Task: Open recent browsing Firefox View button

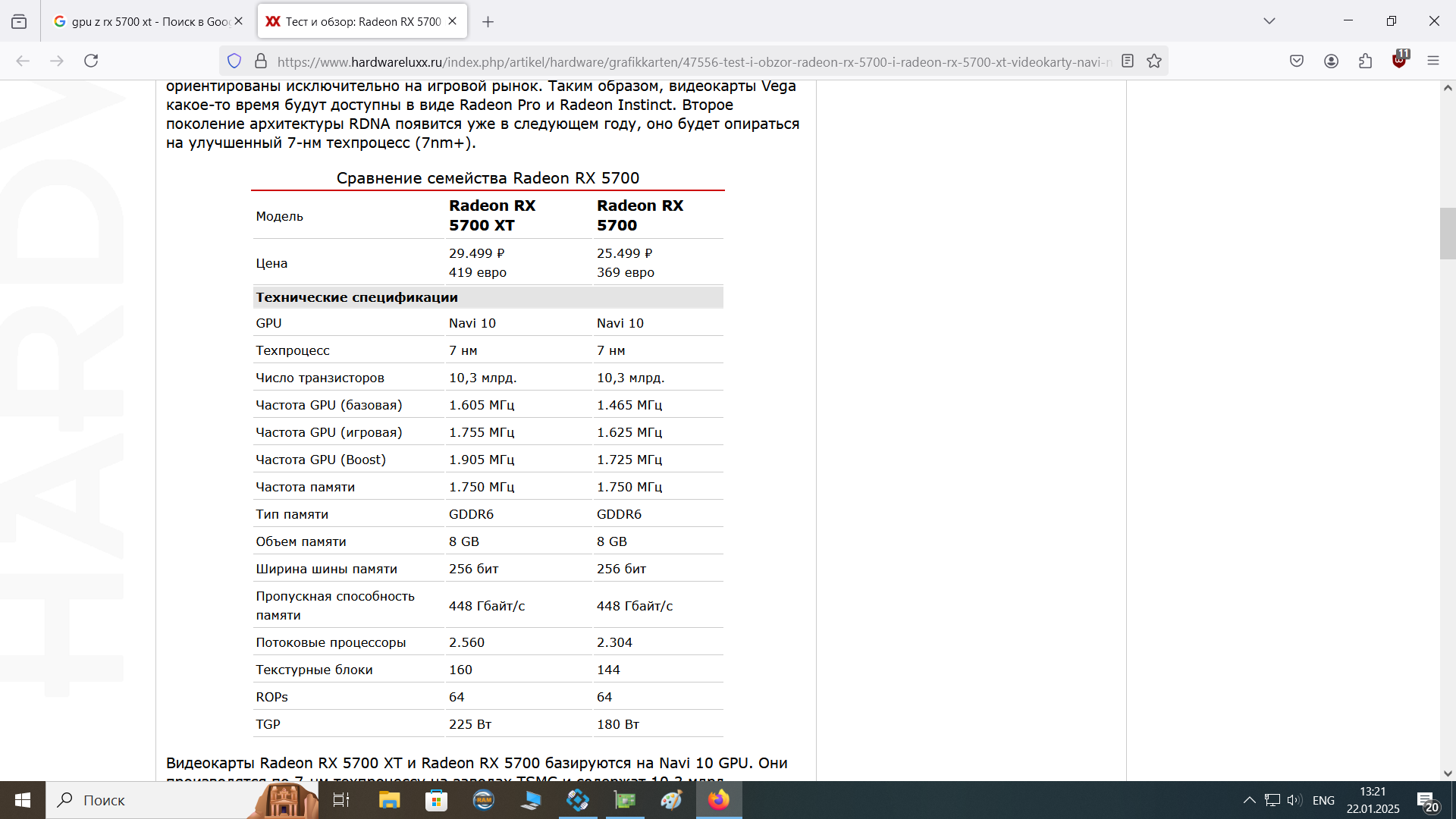Action: point(19,21)
